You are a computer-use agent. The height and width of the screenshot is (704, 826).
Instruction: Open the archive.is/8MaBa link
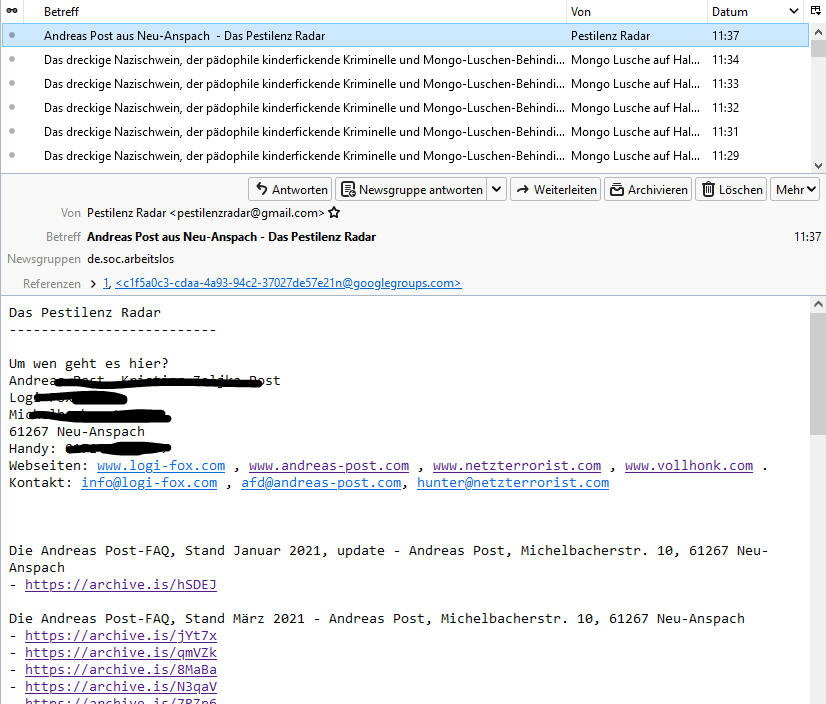(121, 670)
